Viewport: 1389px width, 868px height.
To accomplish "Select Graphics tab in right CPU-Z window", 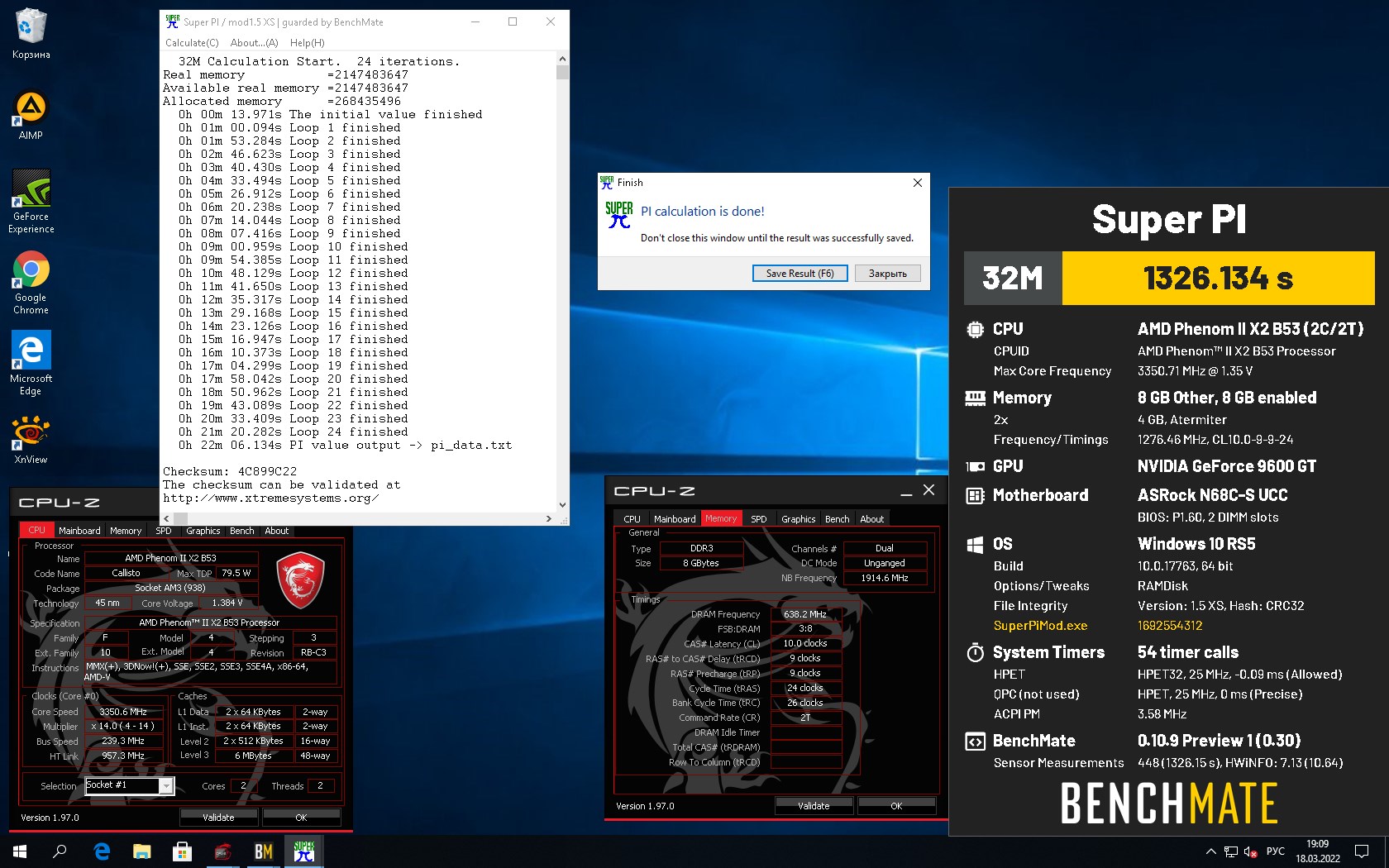I will click(x=799, y=519).
